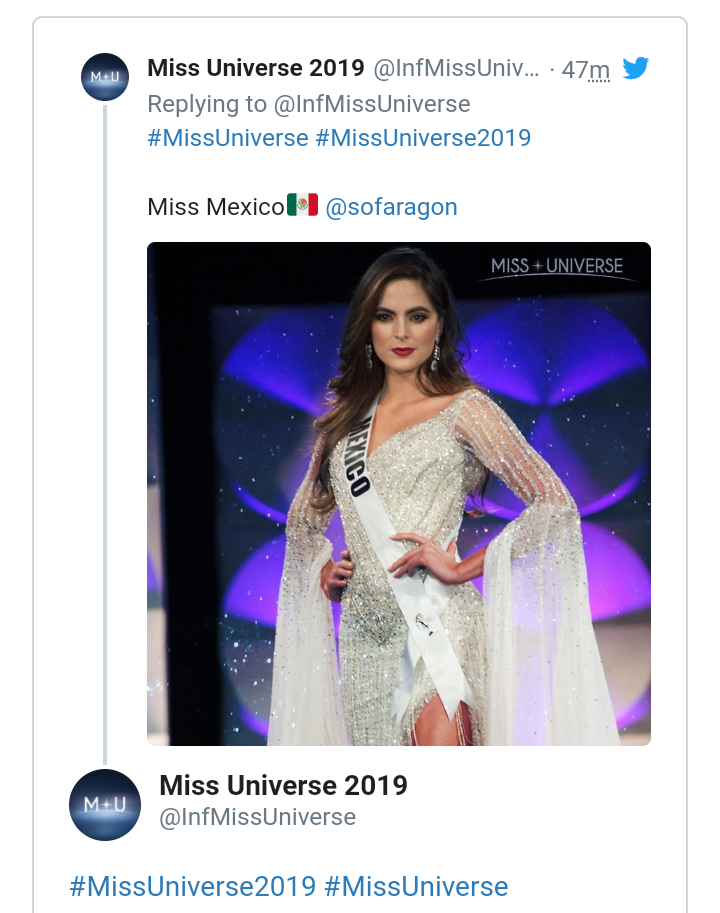Select the last #MissUniverse hashtag in the main tweet

416,886
